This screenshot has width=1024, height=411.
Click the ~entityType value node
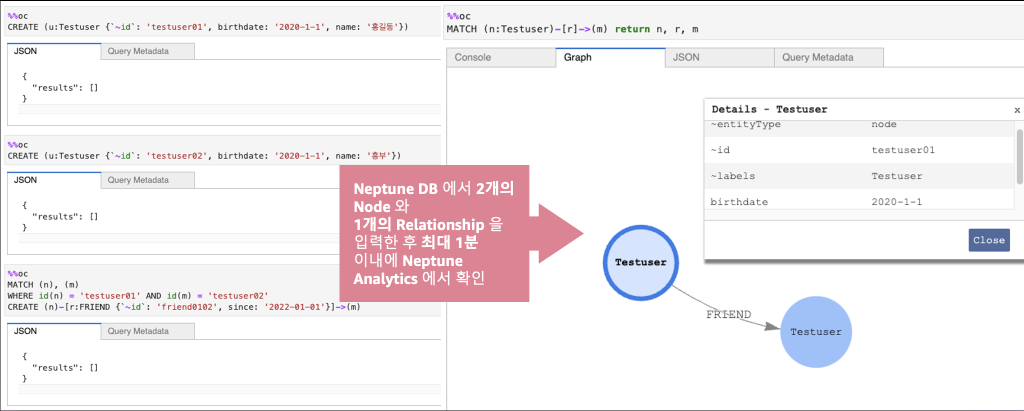click(884, 123)
